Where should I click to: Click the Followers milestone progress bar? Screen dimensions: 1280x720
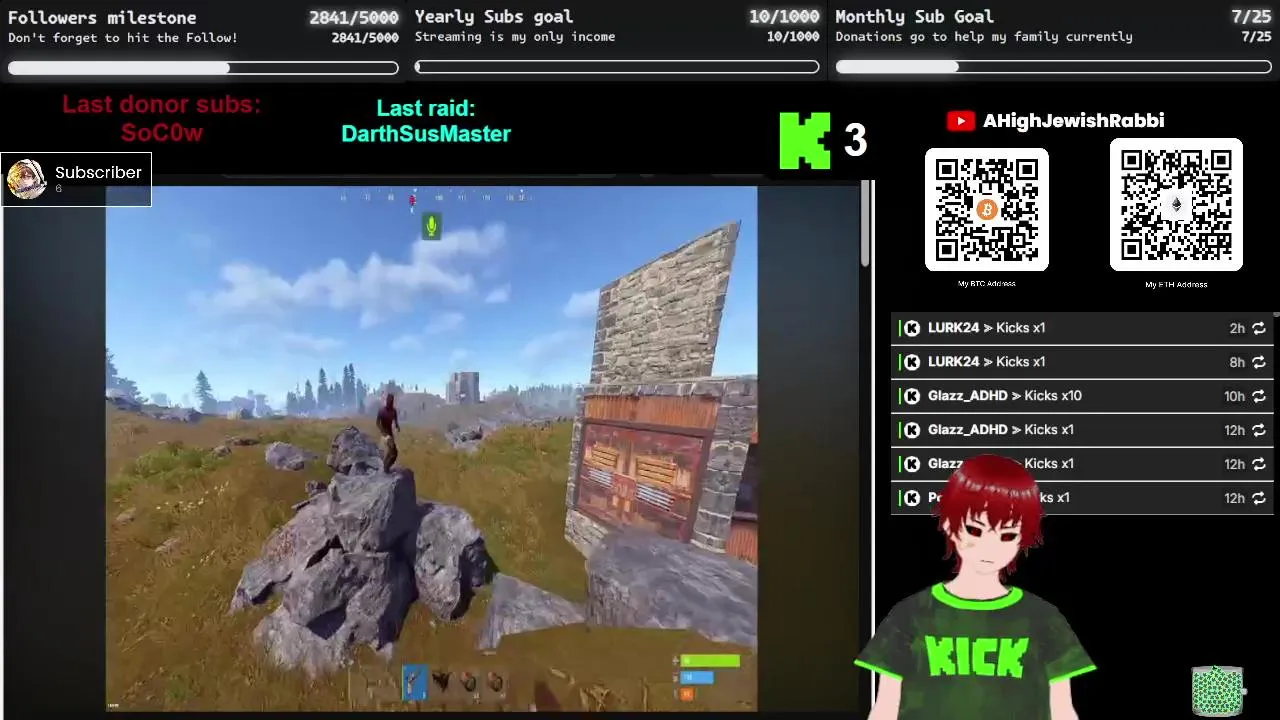pyautogui.click(x=203, y=68)
